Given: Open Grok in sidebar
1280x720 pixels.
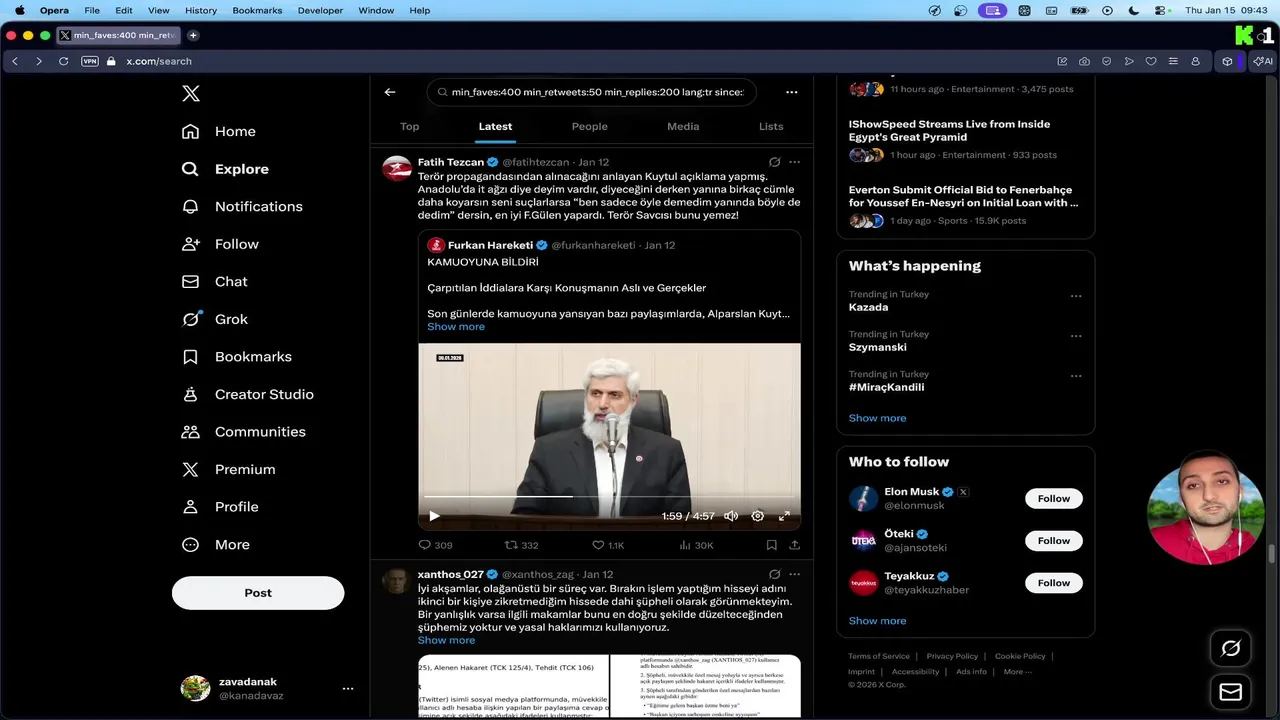Looking at the screenshot, I should pyautogui.click(x=215, y=319).
